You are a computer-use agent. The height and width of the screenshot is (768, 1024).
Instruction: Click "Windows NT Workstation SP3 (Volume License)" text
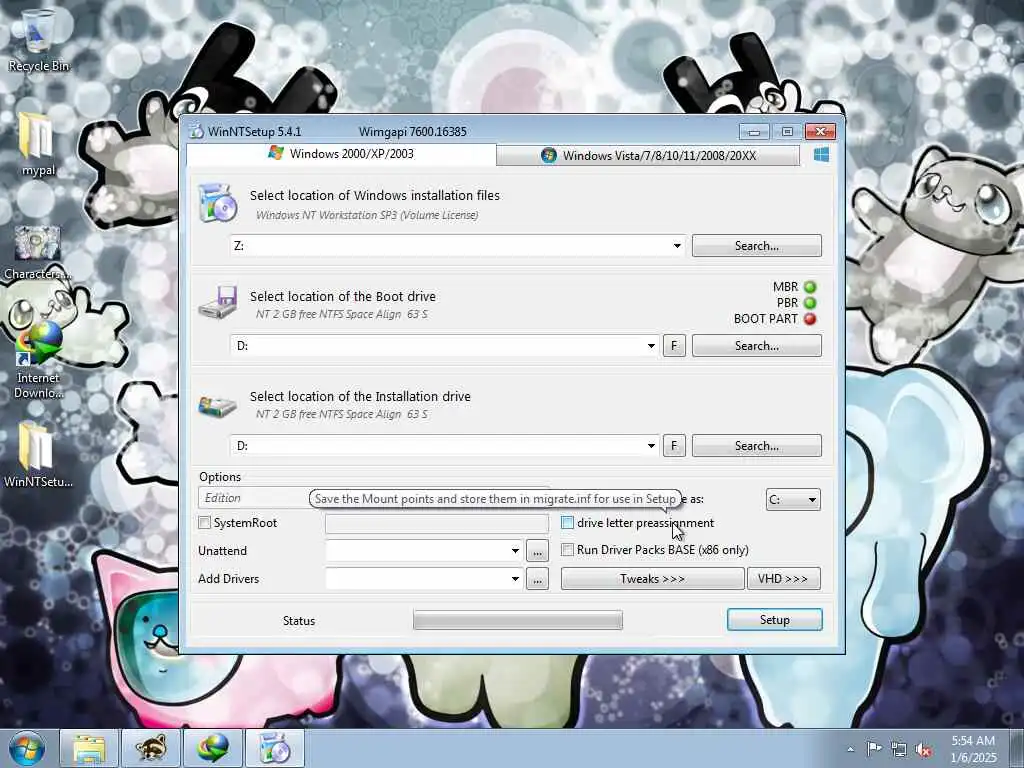tap(367, 215)
